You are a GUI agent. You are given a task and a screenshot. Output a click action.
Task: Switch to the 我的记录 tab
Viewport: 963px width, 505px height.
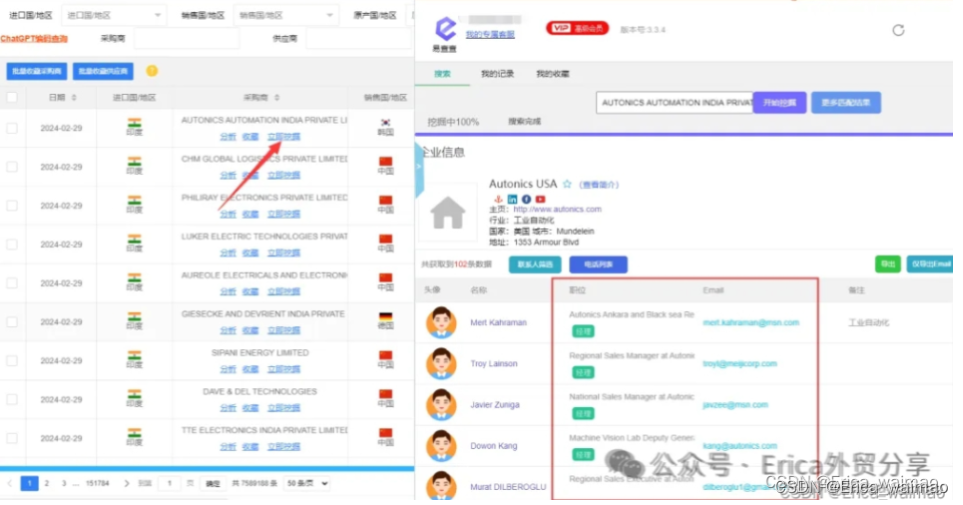click(497, 74)
